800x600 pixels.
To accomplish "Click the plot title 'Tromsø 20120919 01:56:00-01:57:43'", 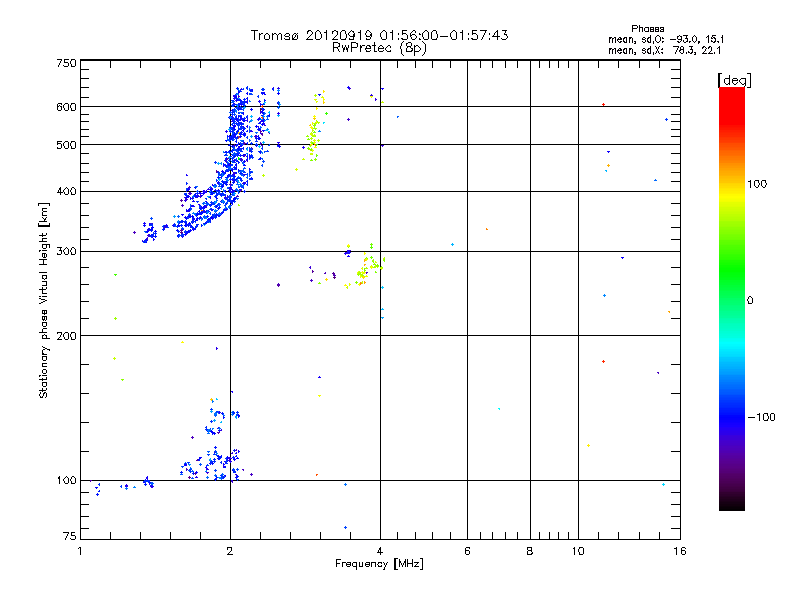I will pyautogui.click(x=379, y=35).
